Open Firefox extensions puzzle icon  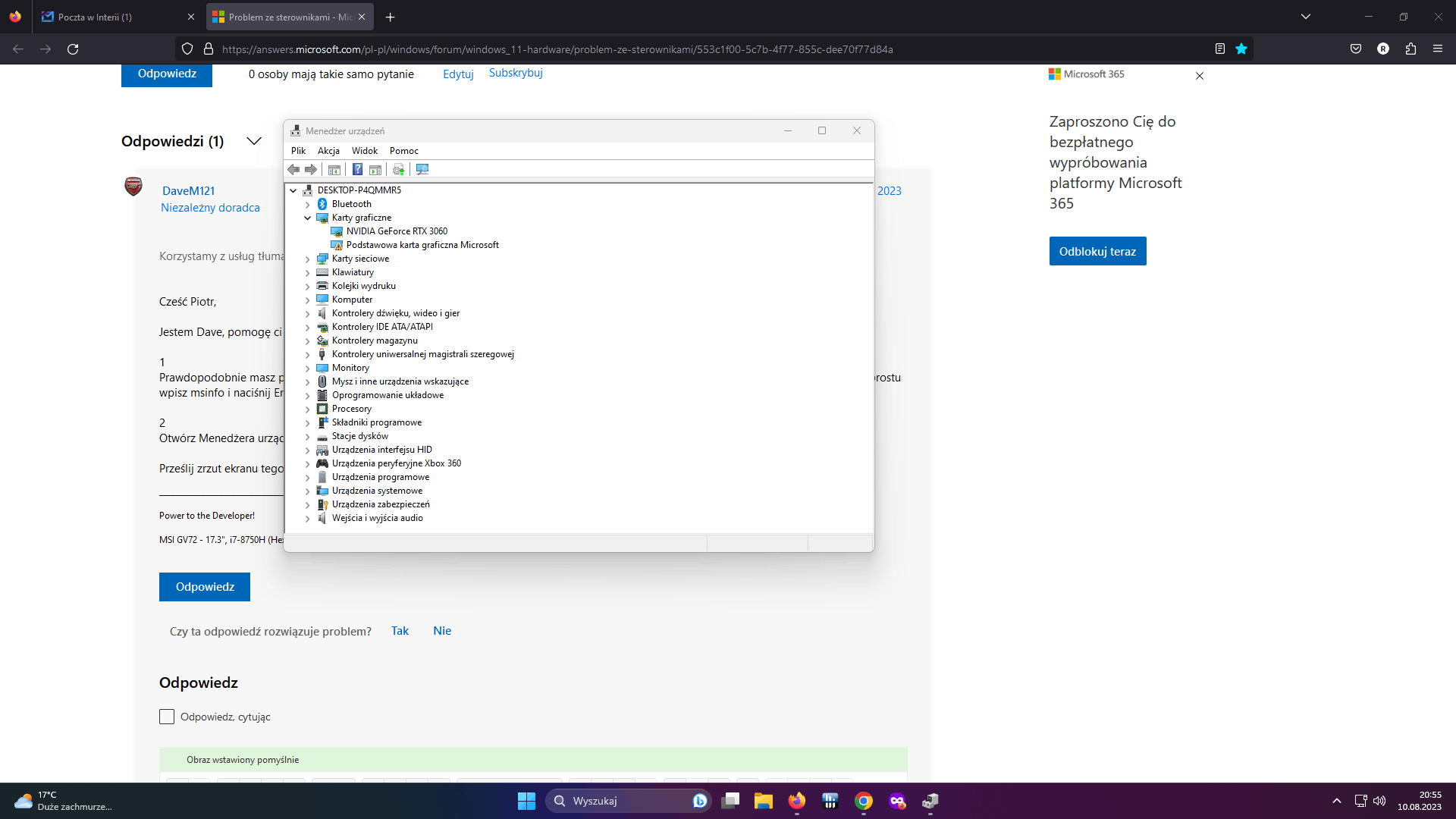click(x=1410, y=49)
